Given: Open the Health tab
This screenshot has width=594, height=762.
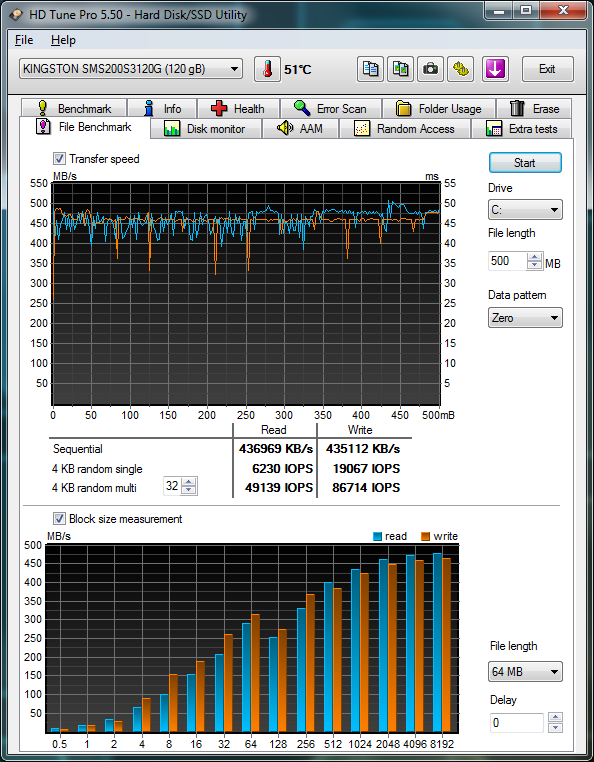Looking at the screenshot, I should pyautogui.click(x=238, y=108).
